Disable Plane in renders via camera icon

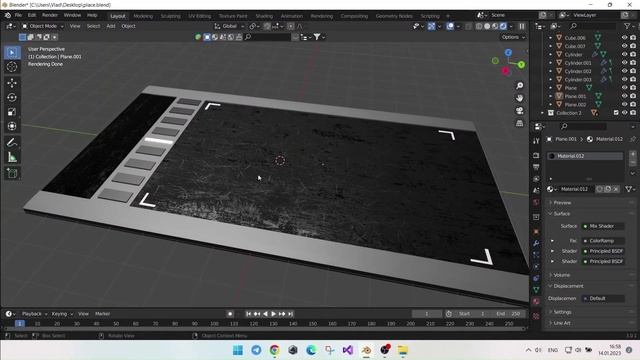(x=633, y=88)
